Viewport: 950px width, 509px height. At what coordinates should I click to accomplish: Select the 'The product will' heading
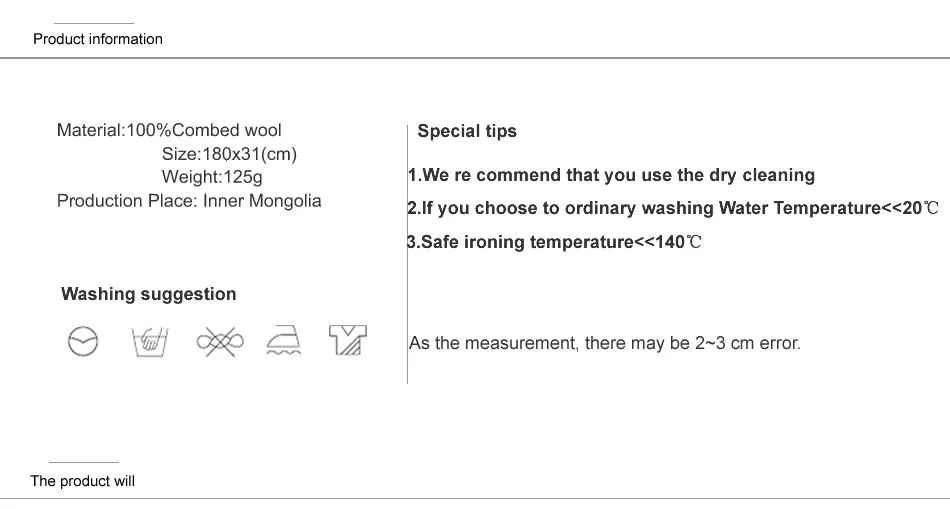click(x=82, y=481)
